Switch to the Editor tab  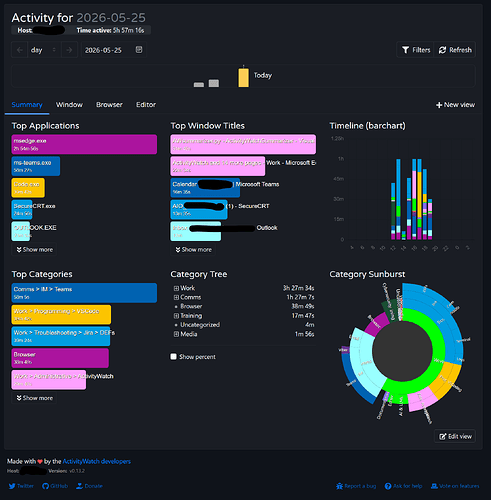click(146, 105)
